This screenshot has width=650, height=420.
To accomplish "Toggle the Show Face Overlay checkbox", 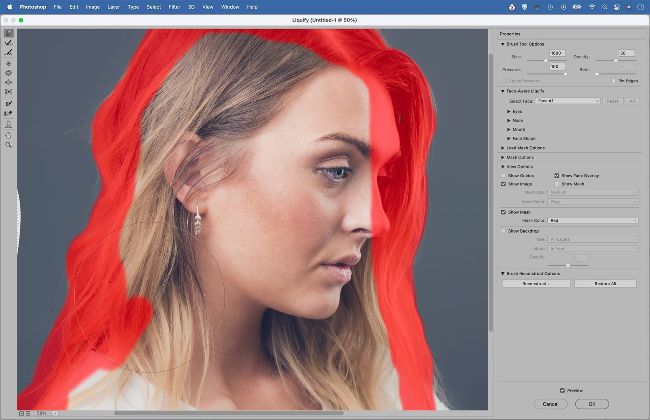I will click(x=557, y=175).
